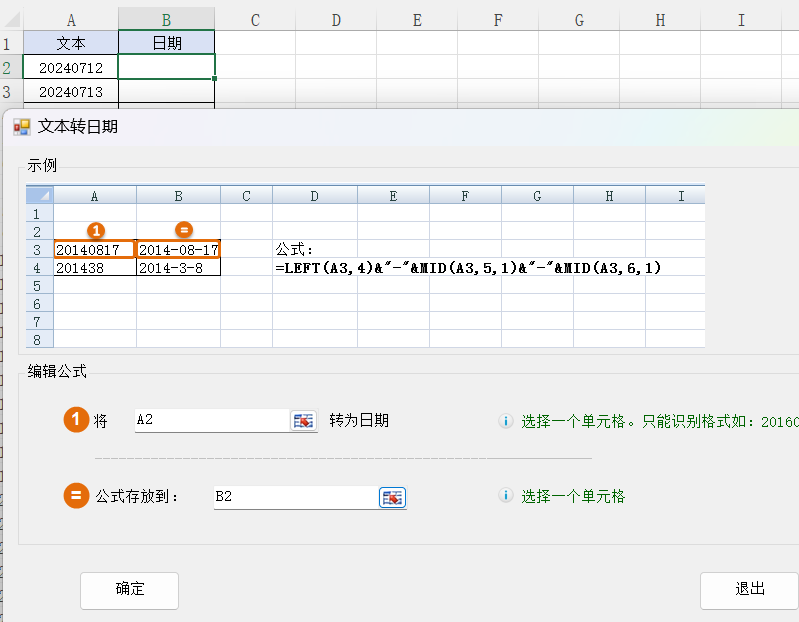Click the info icon next to 转为日期 hint

(506, 421)
